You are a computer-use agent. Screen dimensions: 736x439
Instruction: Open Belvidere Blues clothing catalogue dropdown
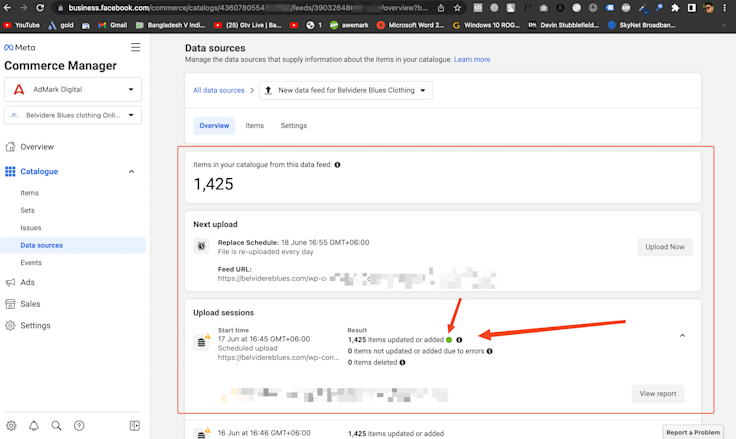[x=73, y=115]
